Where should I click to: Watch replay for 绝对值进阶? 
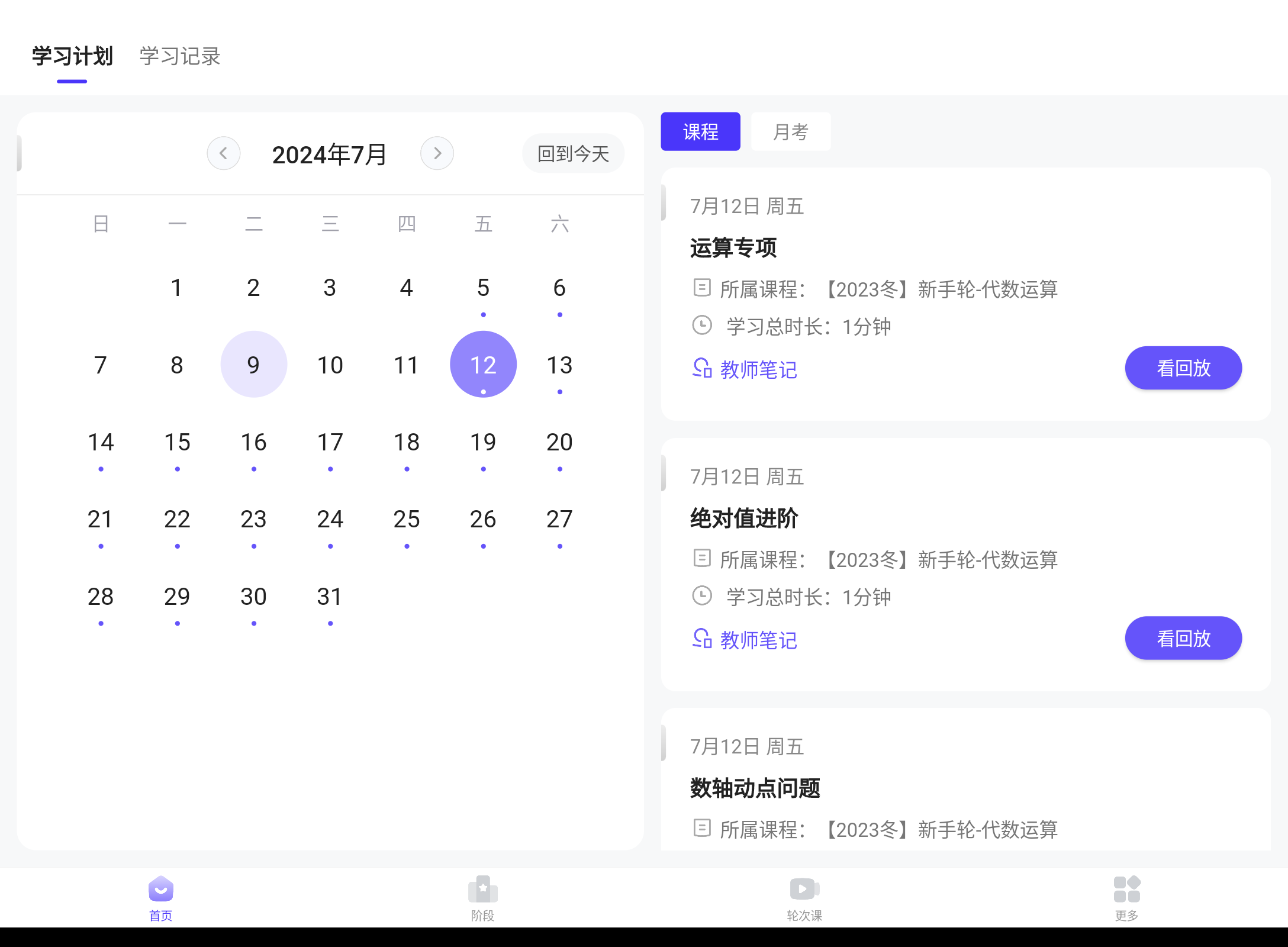point(1183,638)
